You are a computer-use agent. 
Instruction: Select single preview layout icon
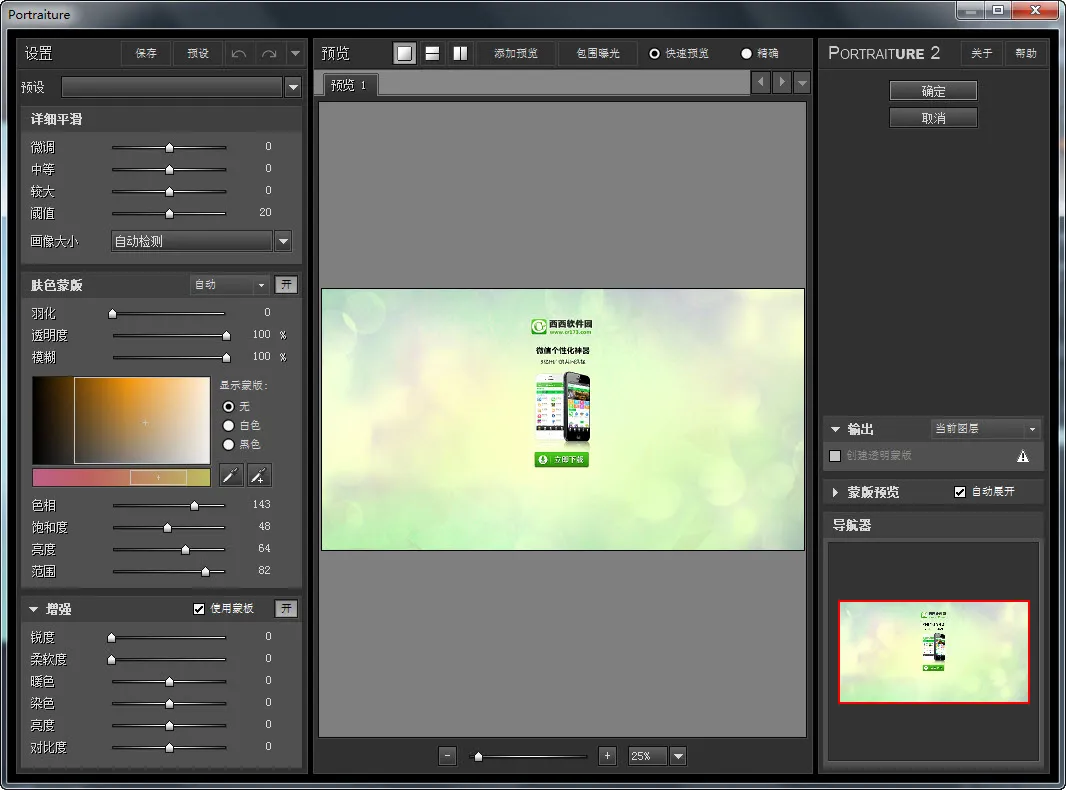(404, 54)
